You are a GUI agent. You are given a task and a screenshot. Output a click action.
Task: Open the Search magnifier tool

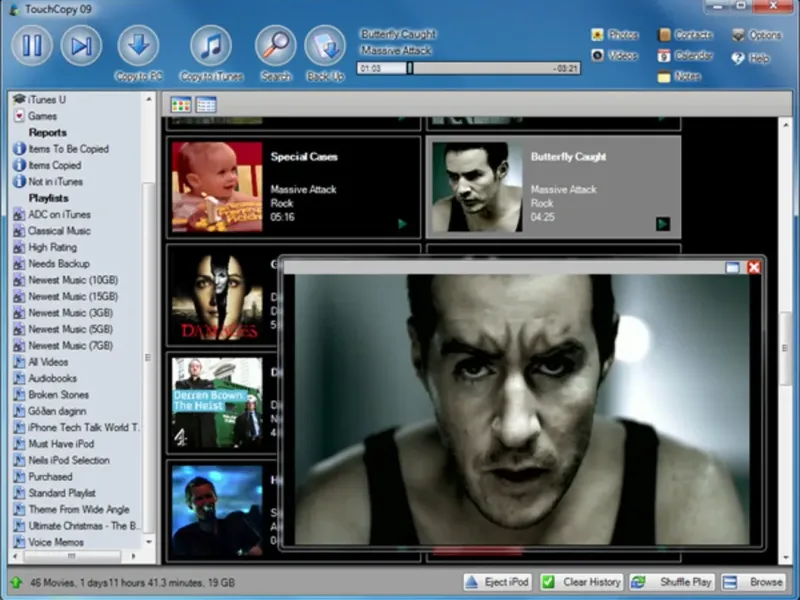tap(275, 47)
